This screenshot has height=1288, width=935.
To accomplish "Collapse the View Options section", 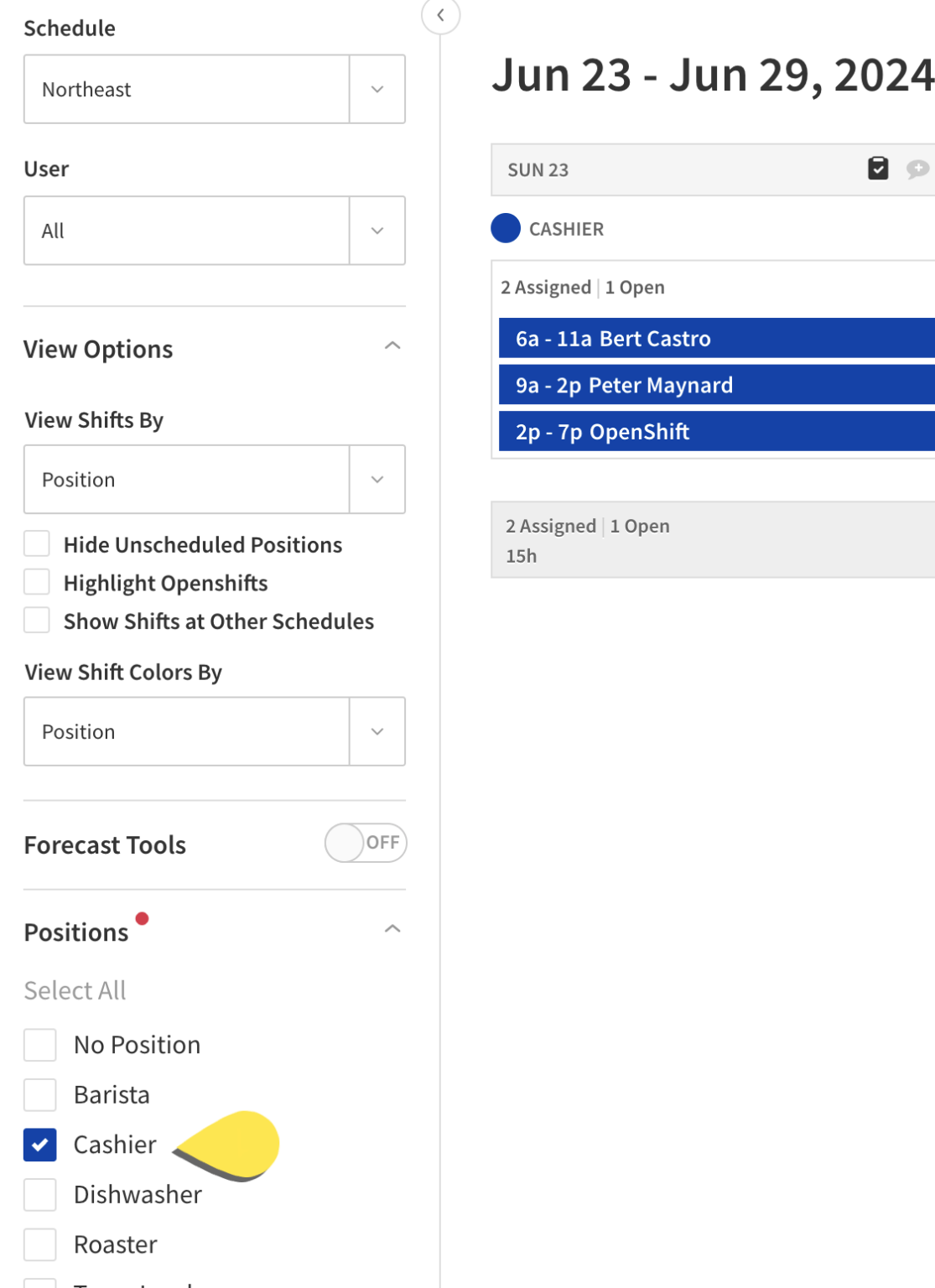I will 393,345.
